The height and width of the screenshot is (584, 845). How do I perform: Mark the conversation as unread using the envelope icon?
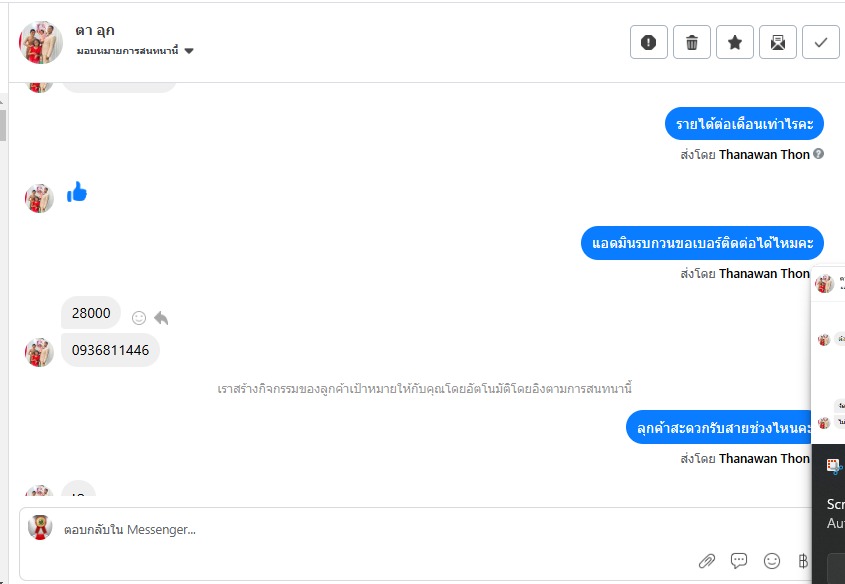(778, 42)
